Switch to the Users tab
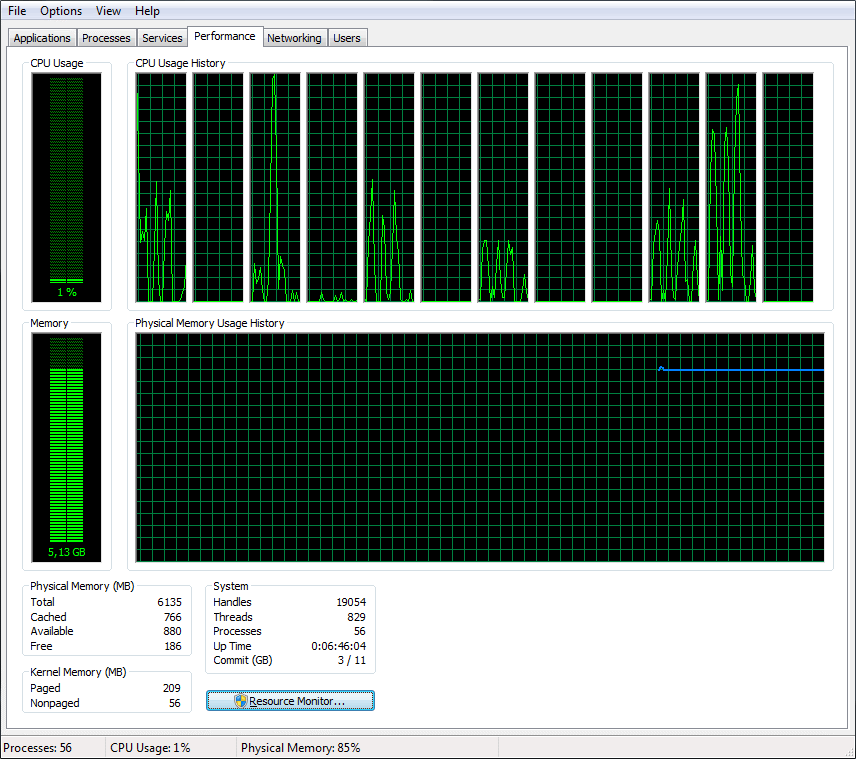Viewport: 856px width, 759px height. [x=347, y=38]
